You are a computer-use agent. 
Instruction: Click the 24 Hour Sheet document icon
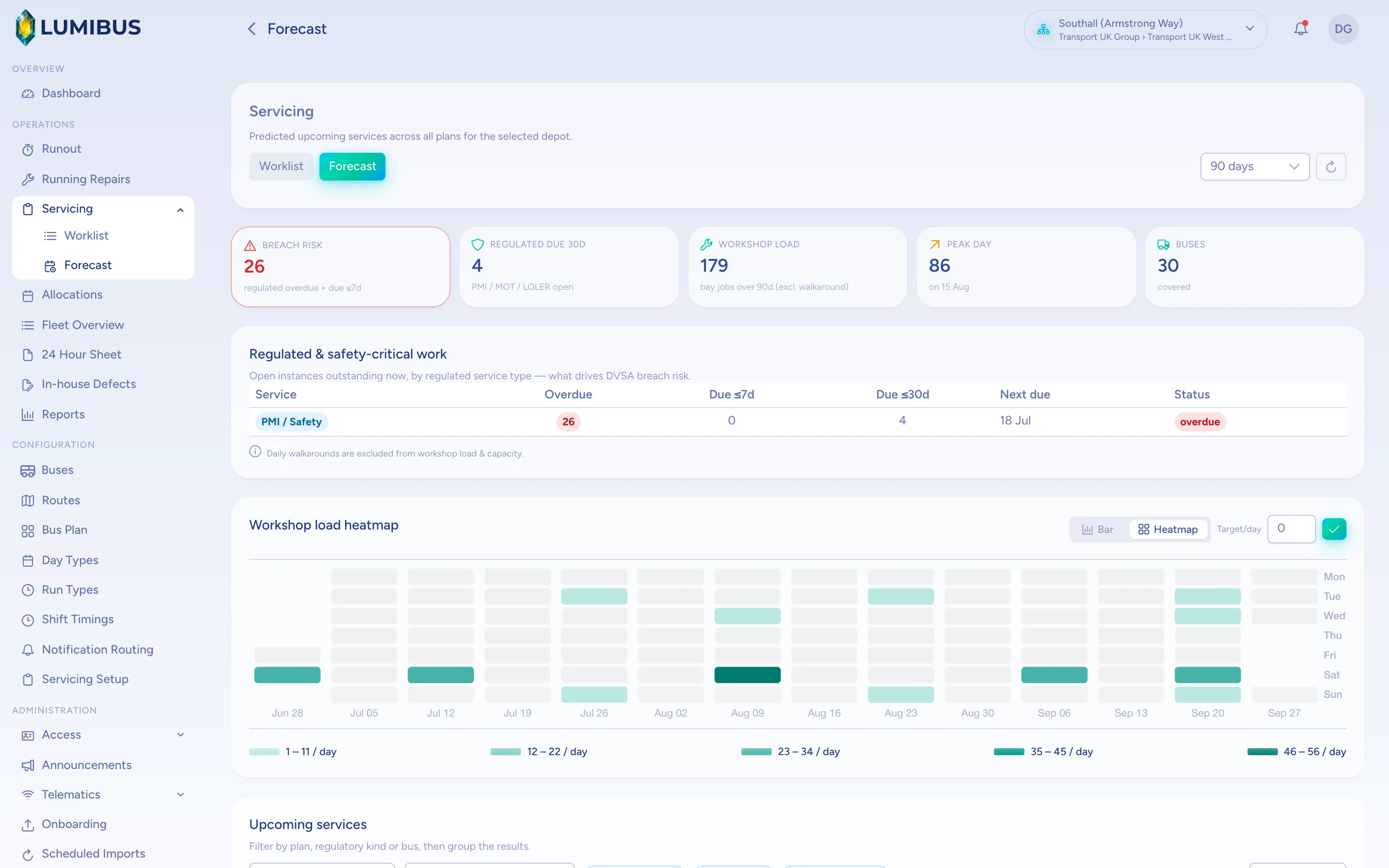(27, 355)
